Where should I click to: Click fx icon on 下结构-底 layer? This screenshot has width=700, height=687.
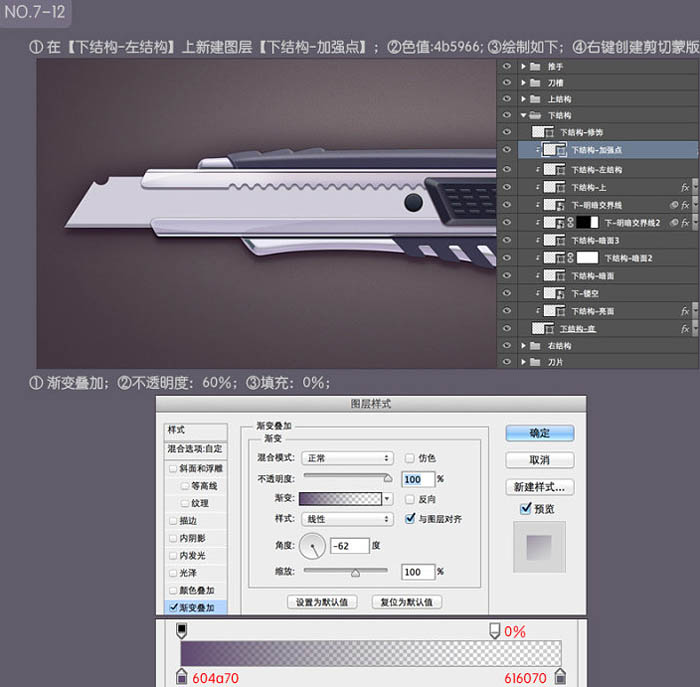685,329
